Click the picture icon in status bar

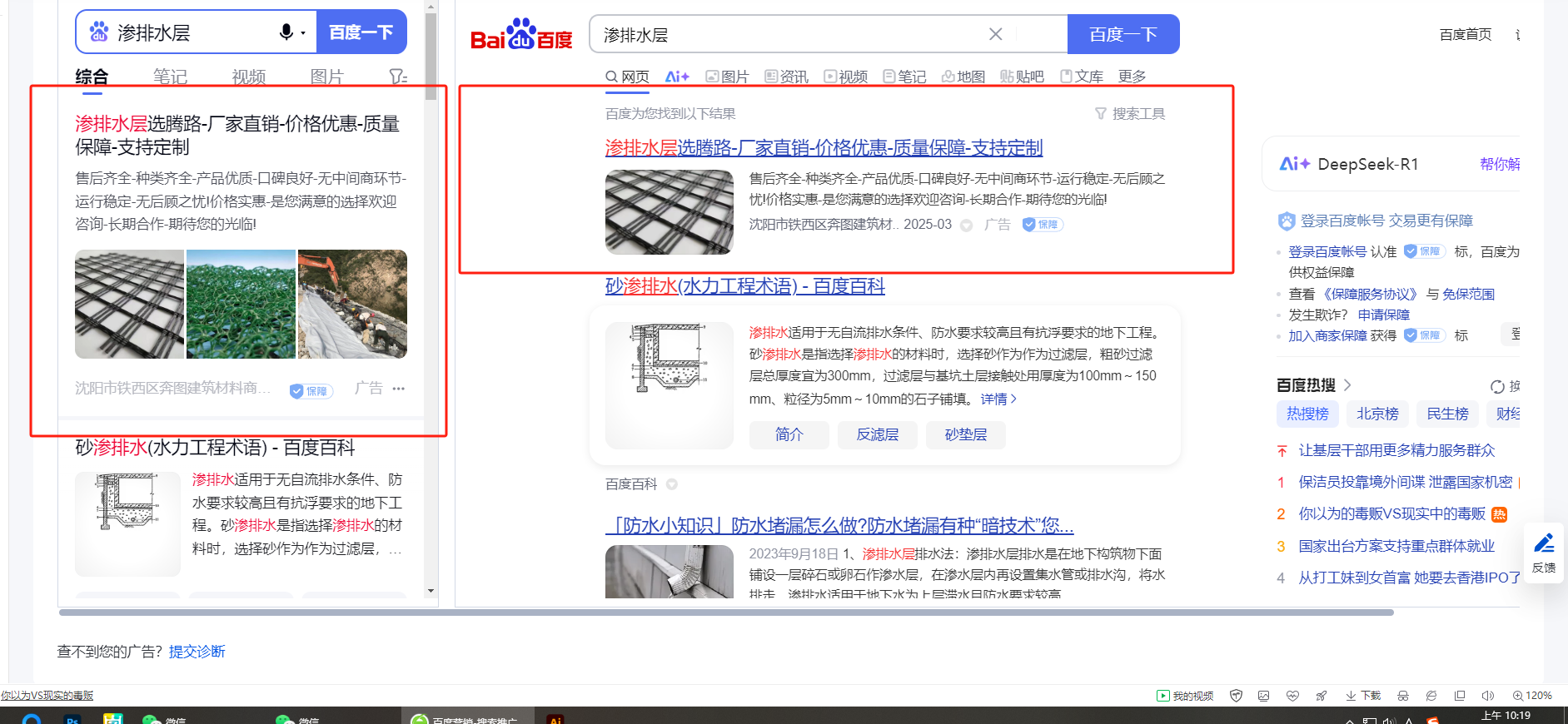1264,696
